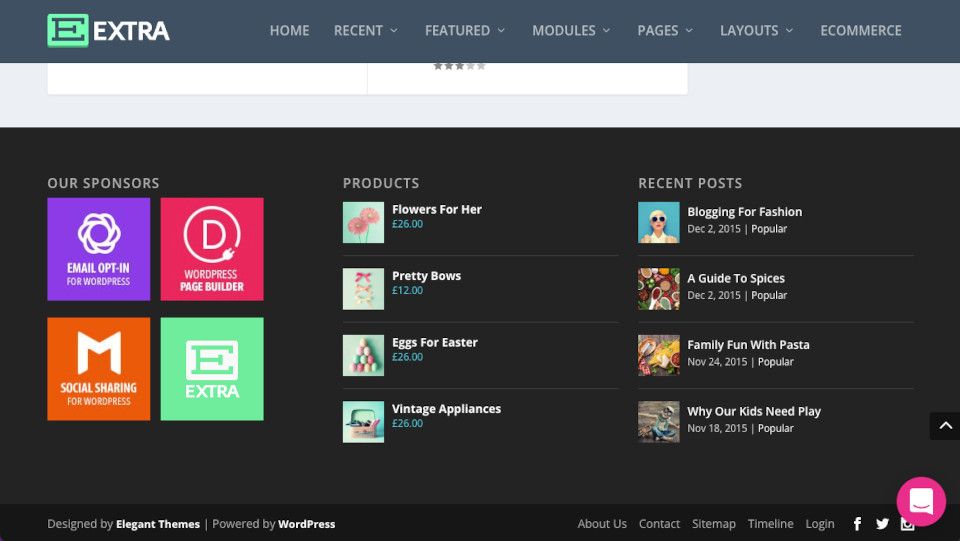Screen dimensions: 960x541
Task: Go to the Ecommerce menu item
Action: 861,31
